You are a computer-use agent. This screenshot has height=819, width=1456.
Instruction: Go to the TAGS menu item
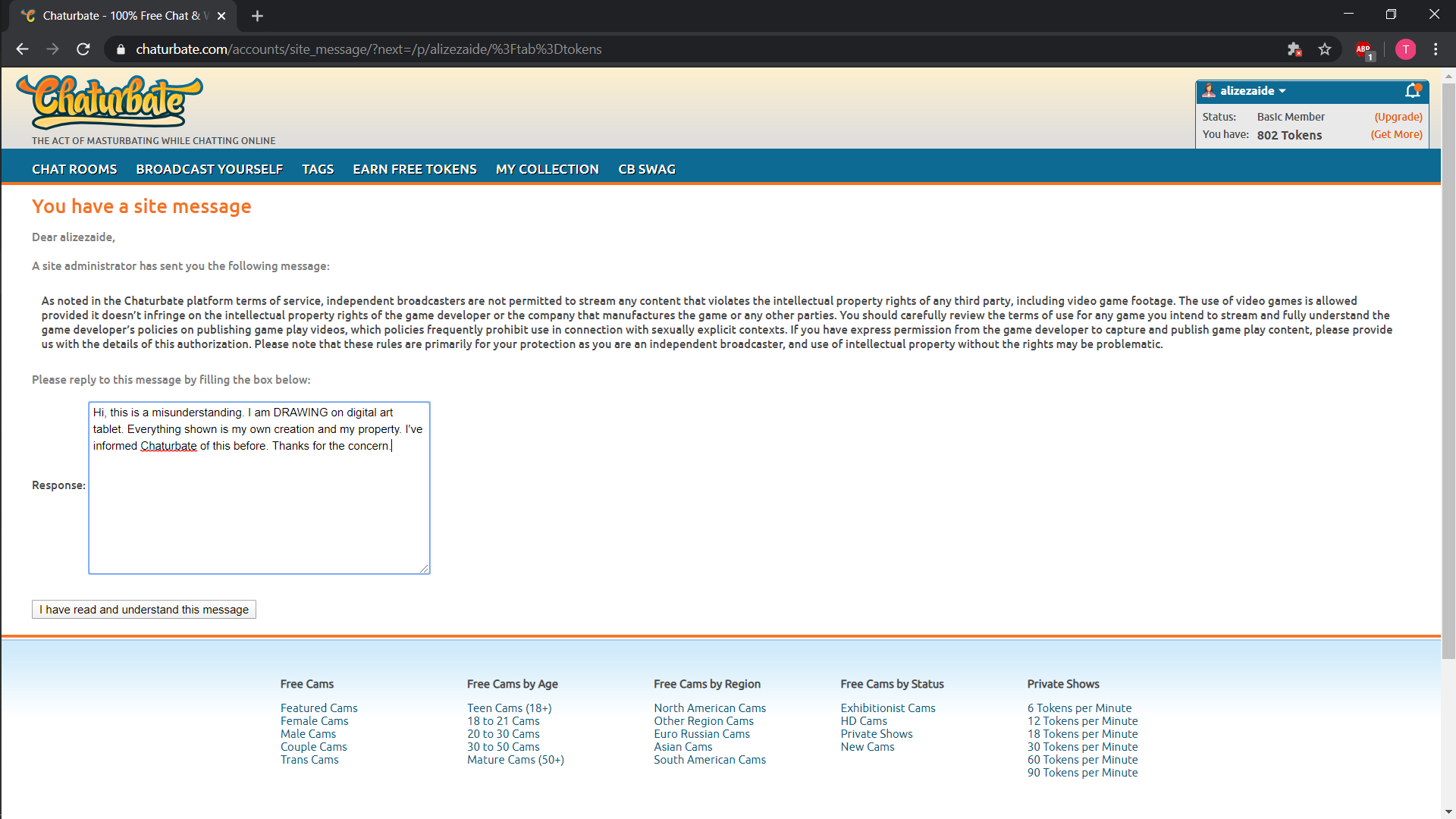click(x=318, y=169)
